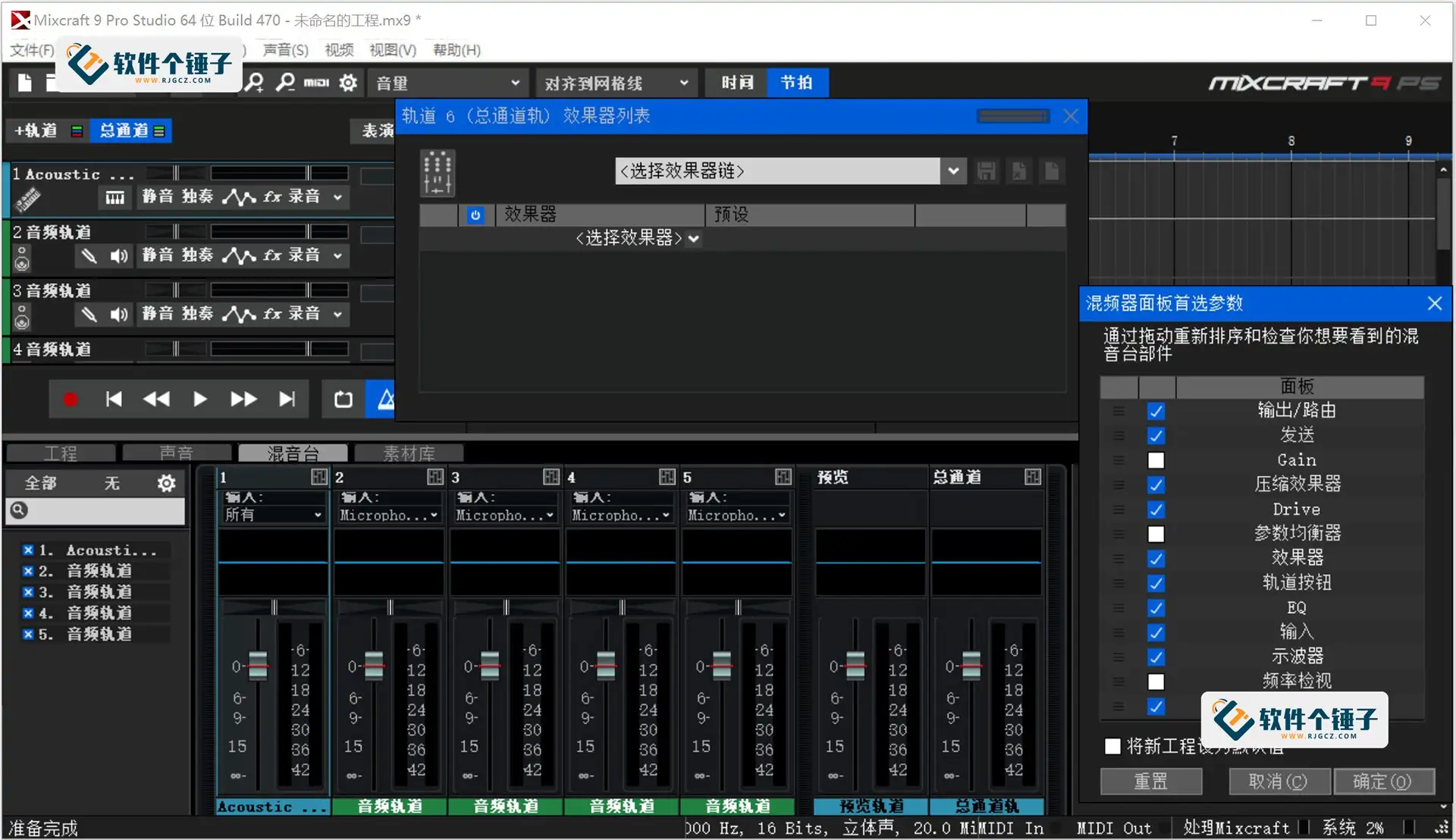Toggle the effect power button in the effects list
This screenshot has height=840, width=1456.
click(475, 215)
